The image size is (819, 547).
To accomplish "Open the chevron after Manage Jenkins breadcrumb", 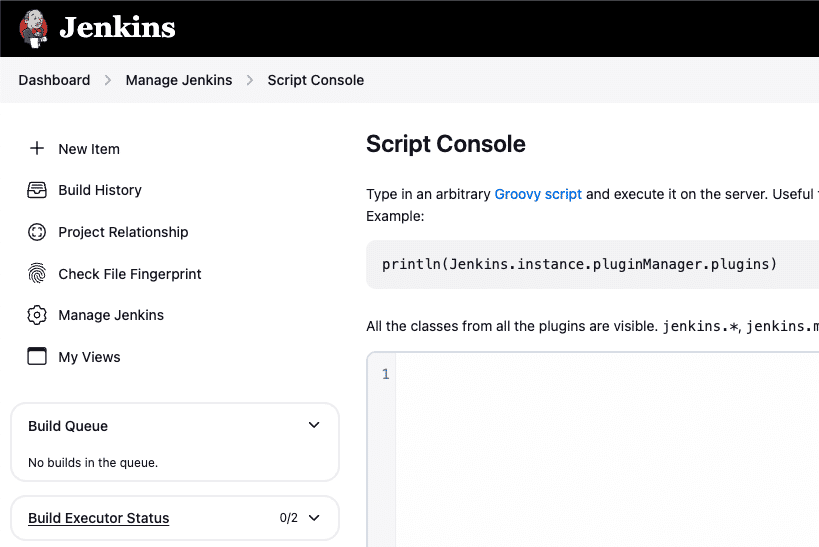I will [250, 80].
